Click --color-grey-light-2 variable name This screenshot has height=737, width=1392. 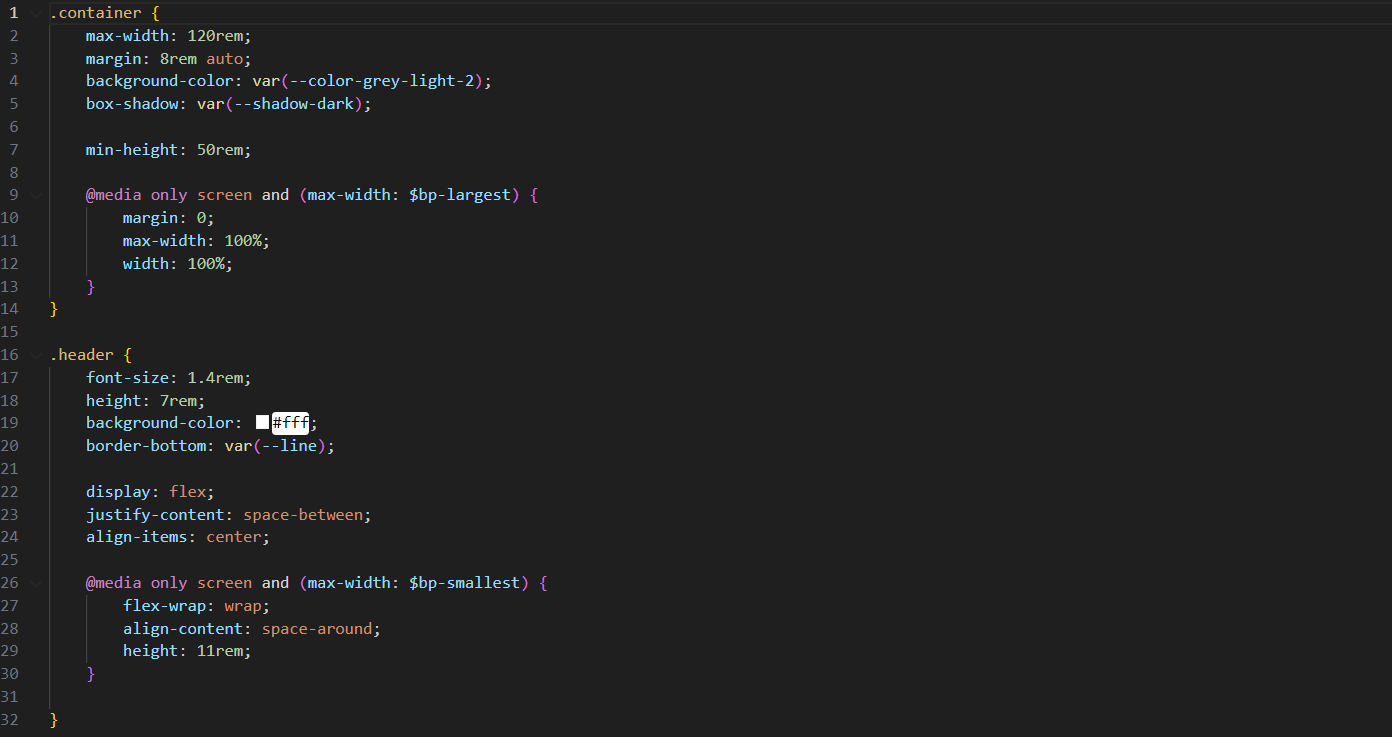(x=382, y=81)
